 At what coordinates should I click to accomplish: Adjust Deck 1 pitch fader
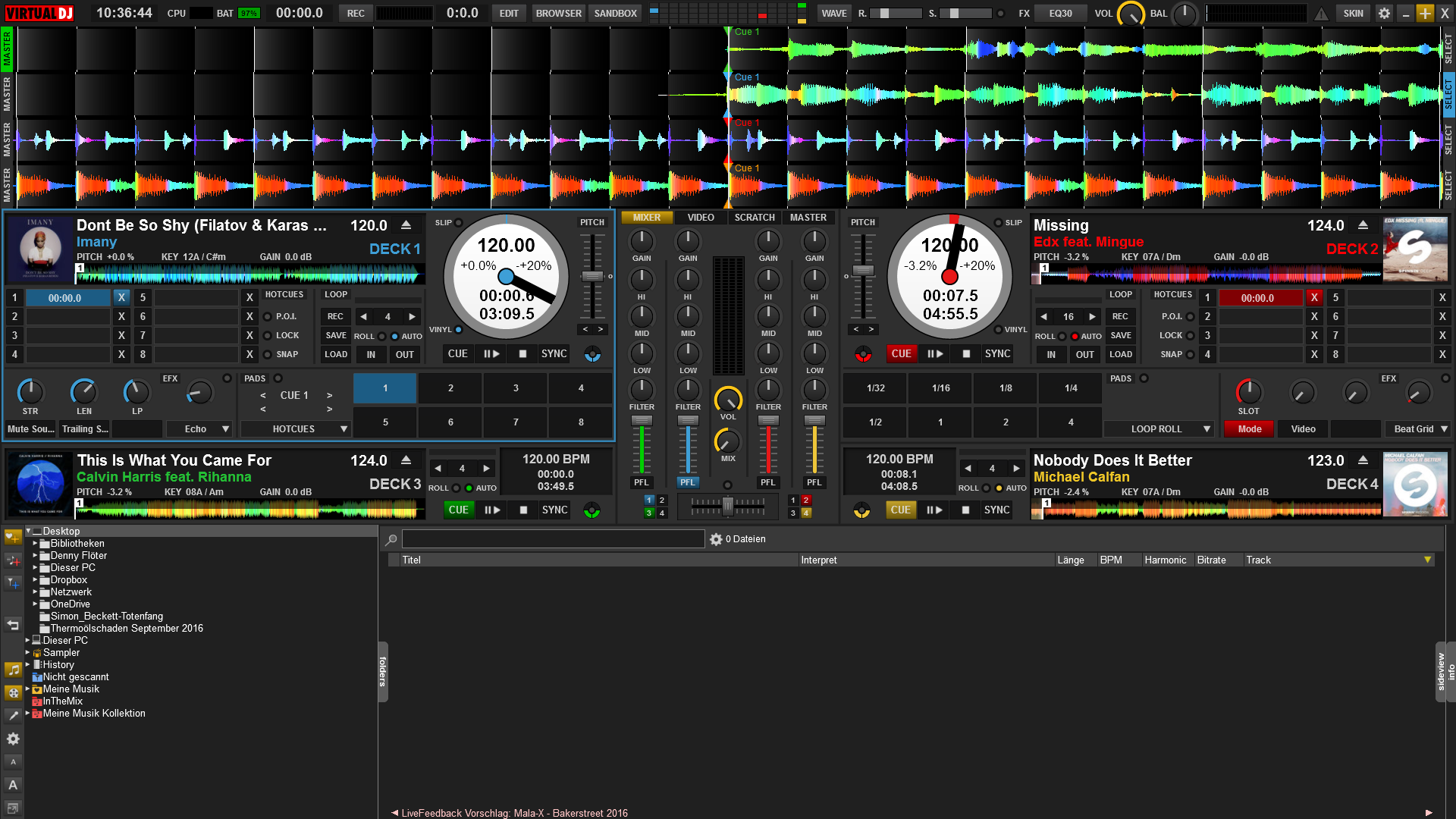591,276
